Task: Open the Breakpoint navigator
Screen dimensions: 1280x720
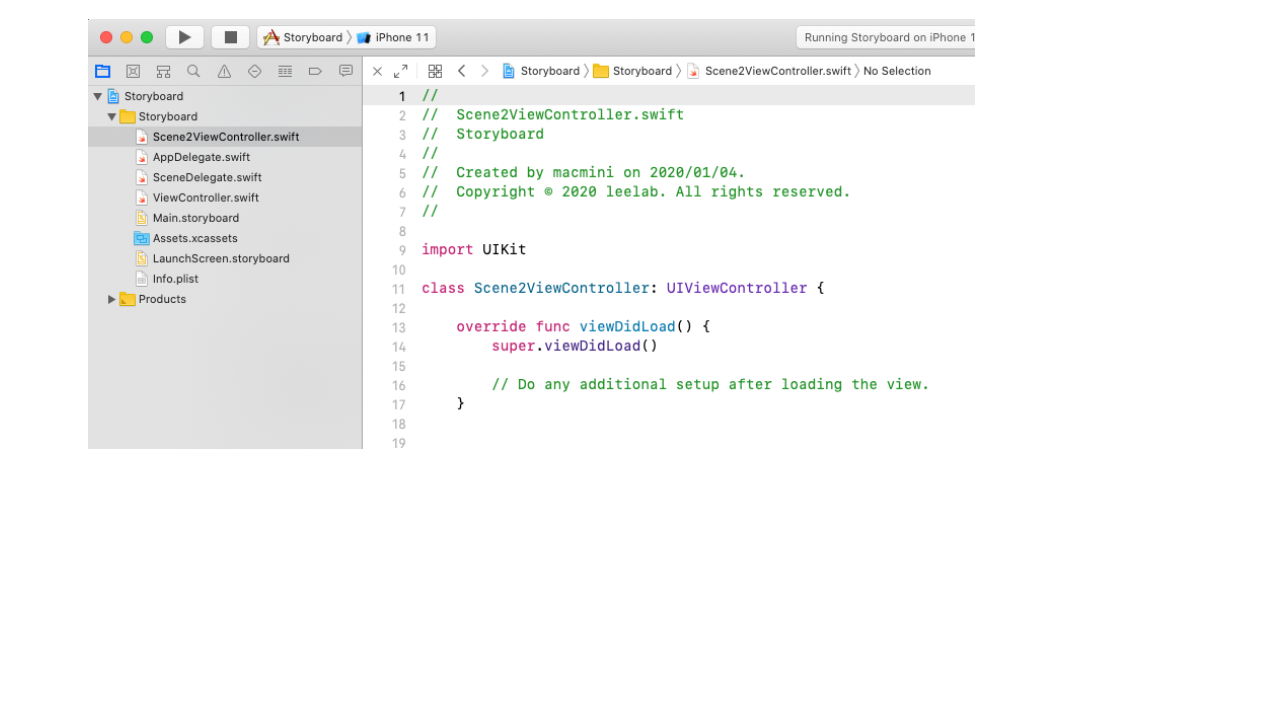Action: (315, 71)
